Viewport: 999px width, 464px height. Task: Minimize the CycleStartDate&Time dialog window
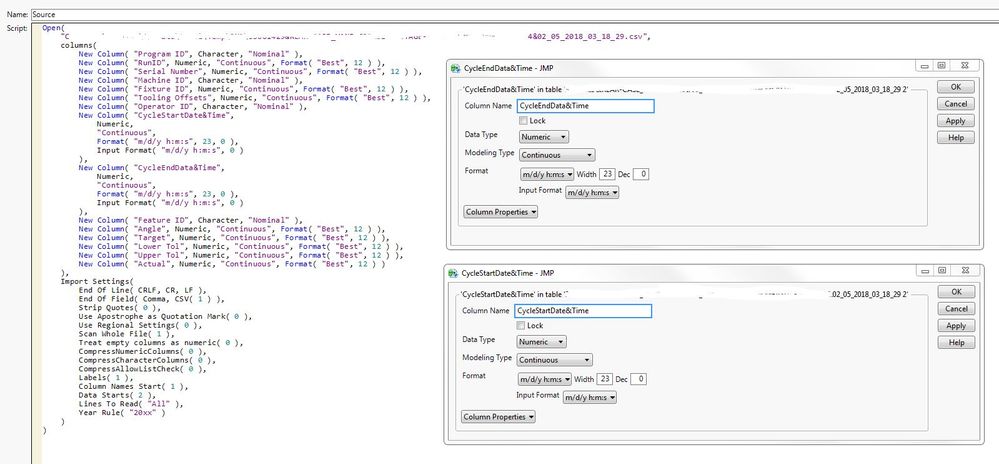coord(926,270)
